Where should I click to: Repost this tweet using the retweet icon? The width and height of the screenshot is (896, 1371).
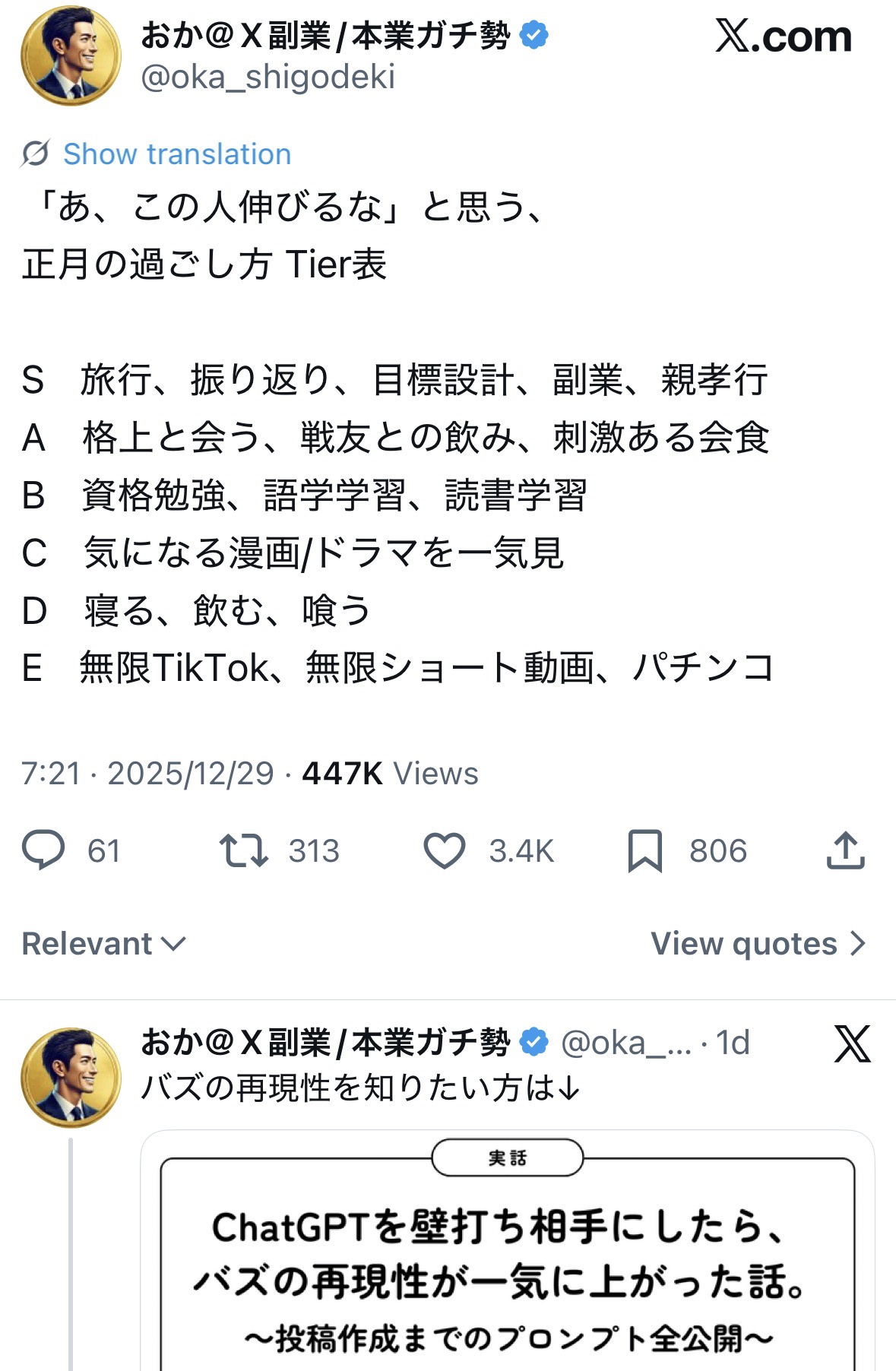tap(243, 850)
